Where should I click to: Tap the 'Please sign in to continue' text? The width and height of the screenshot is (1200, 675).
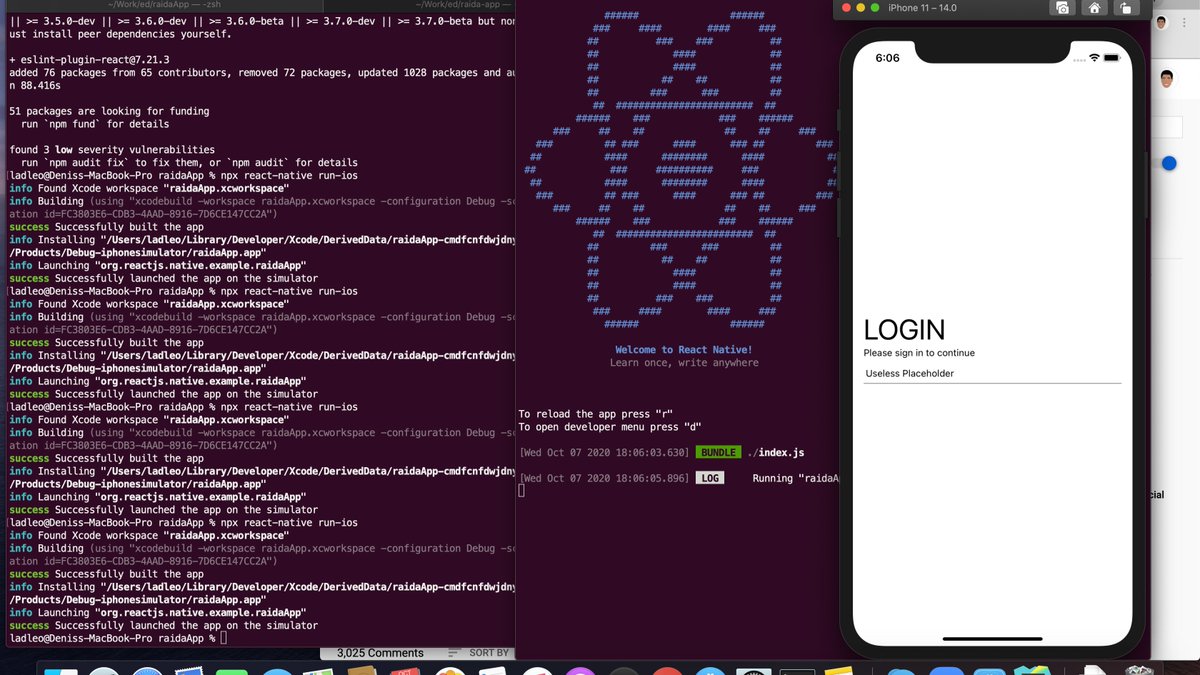[919, 353]
